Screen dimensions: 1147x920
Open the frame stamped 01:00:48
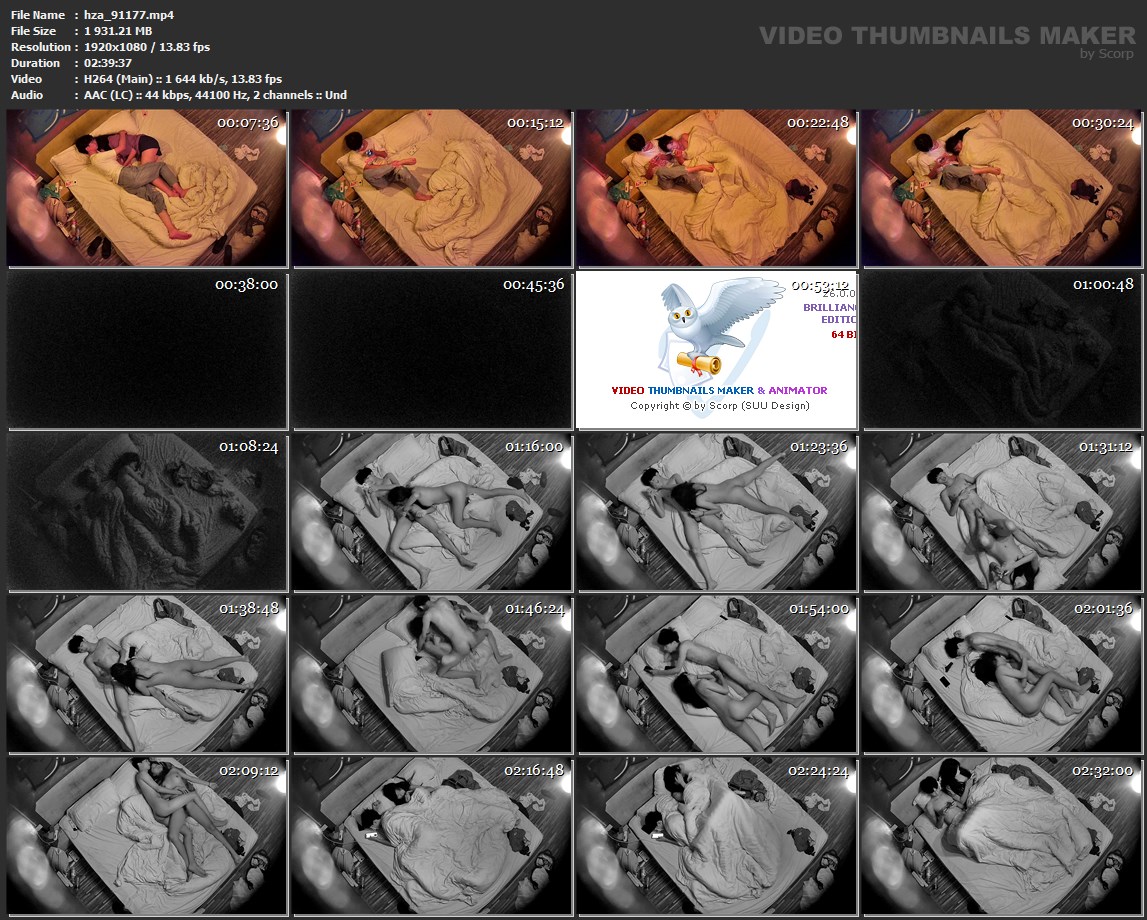point(1002,350)
